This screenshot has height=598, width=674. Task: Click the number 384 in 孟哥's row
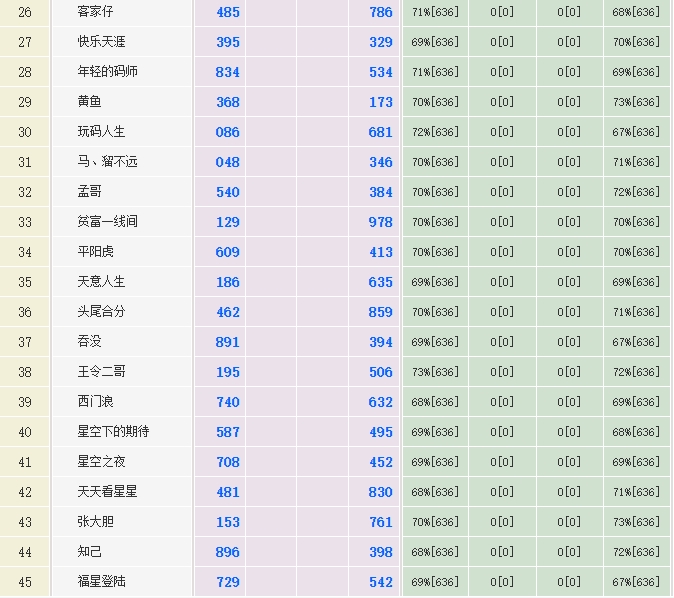[380, 192]
